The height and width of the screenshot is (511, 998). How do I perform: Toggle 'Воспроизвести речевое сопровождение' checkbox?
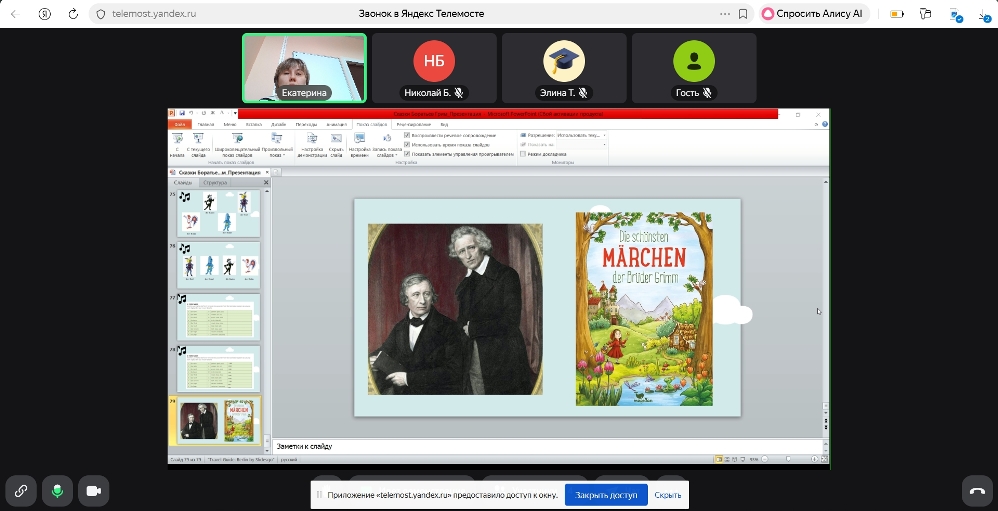tap(408, 135)
